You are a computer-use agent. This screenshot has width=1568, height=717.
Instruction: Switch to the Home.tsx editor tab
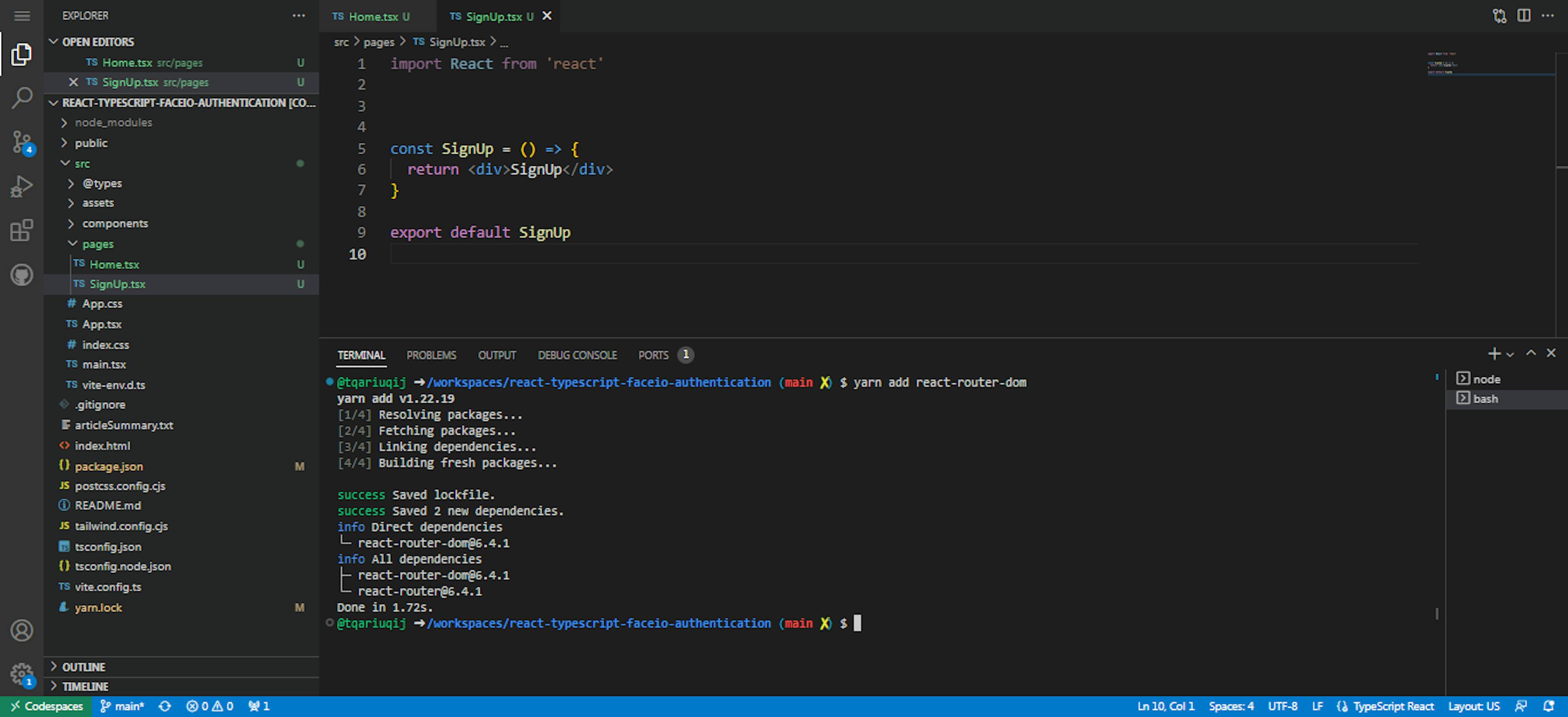tap(372, 16)
